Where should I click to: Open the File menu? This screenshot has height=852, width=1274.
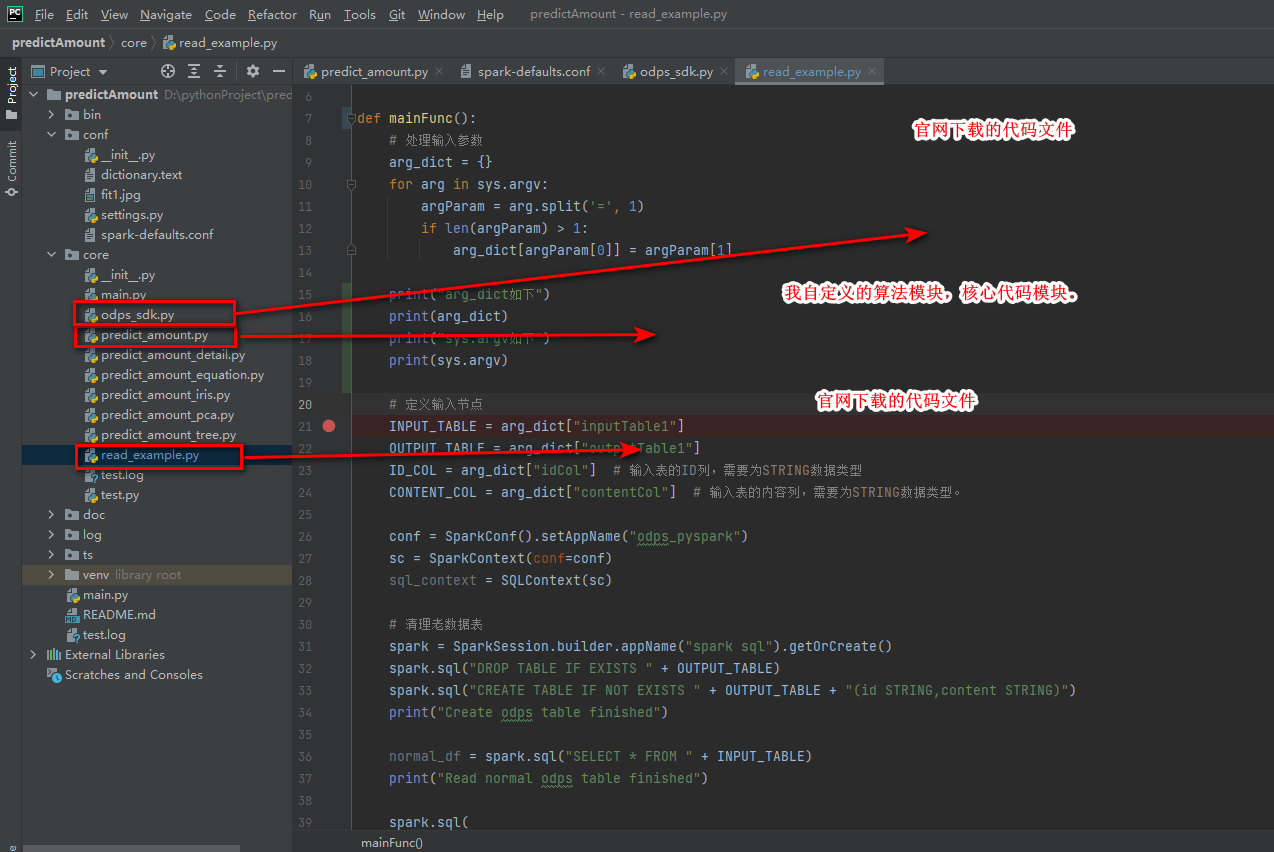coord(44,15)
